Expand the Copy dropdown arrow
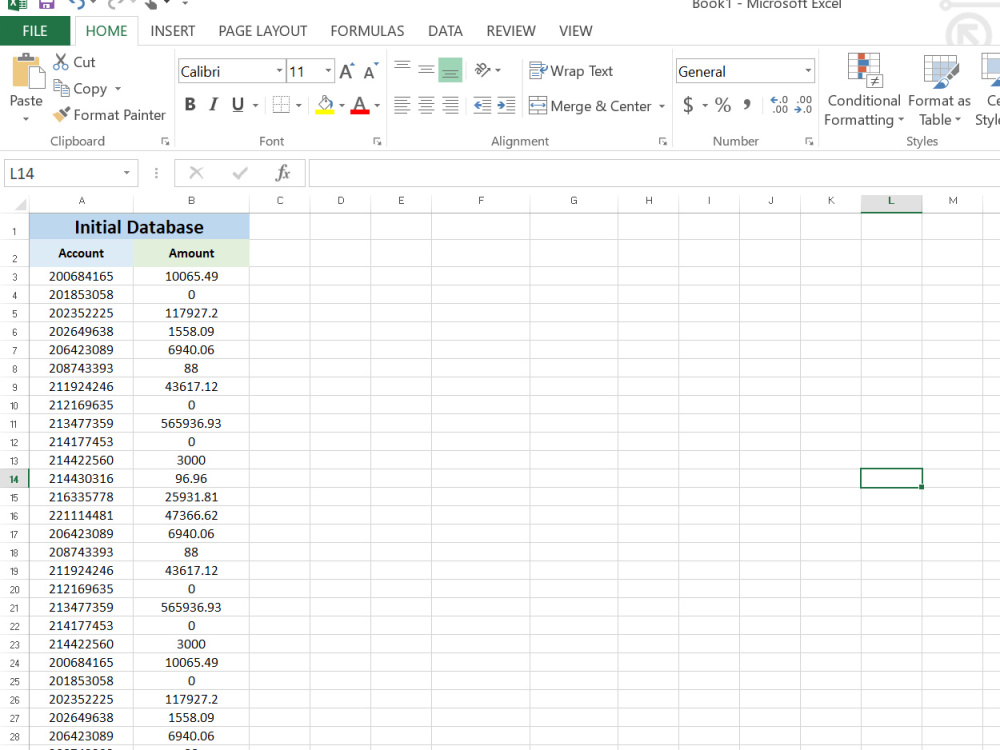This screenshot has width=1000, height=750. click(x=118, y=89)
